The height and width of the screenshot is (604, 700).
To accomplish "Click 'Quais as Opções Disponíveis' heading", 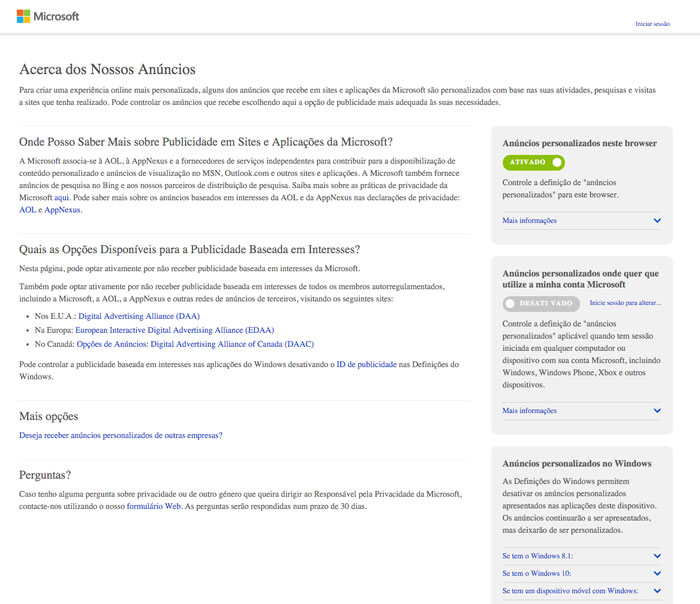I will tap(189, 249).
